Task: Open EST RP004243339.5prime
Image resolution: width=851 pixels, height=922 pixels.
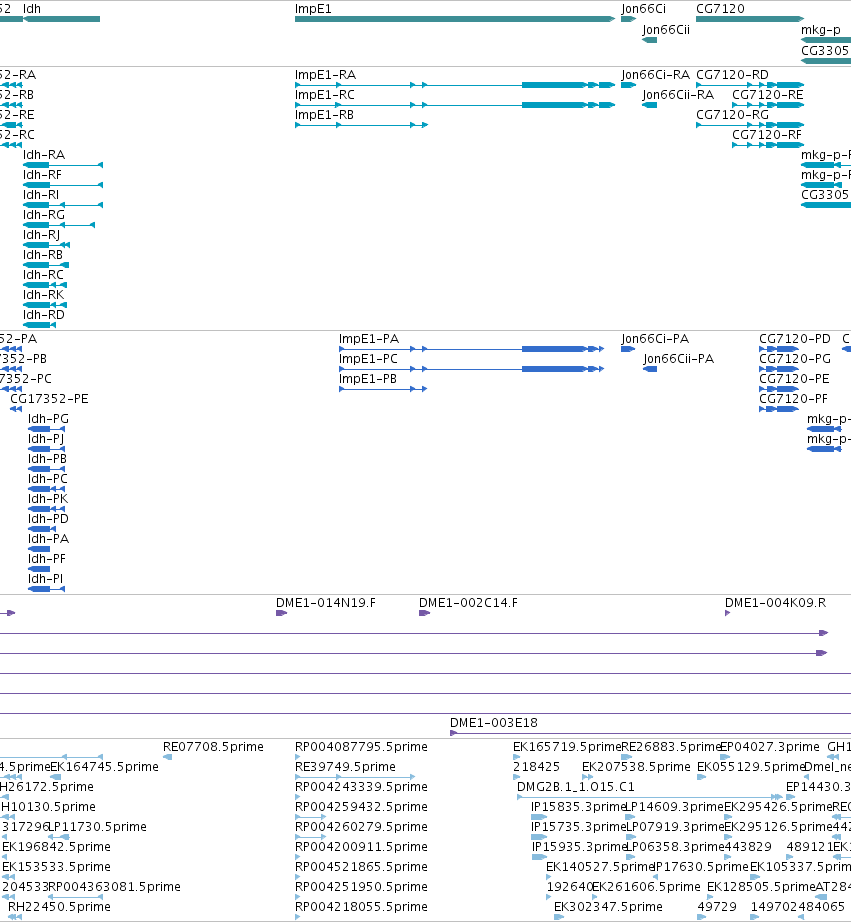Action: pyautogui.click(x=298, y=797)
